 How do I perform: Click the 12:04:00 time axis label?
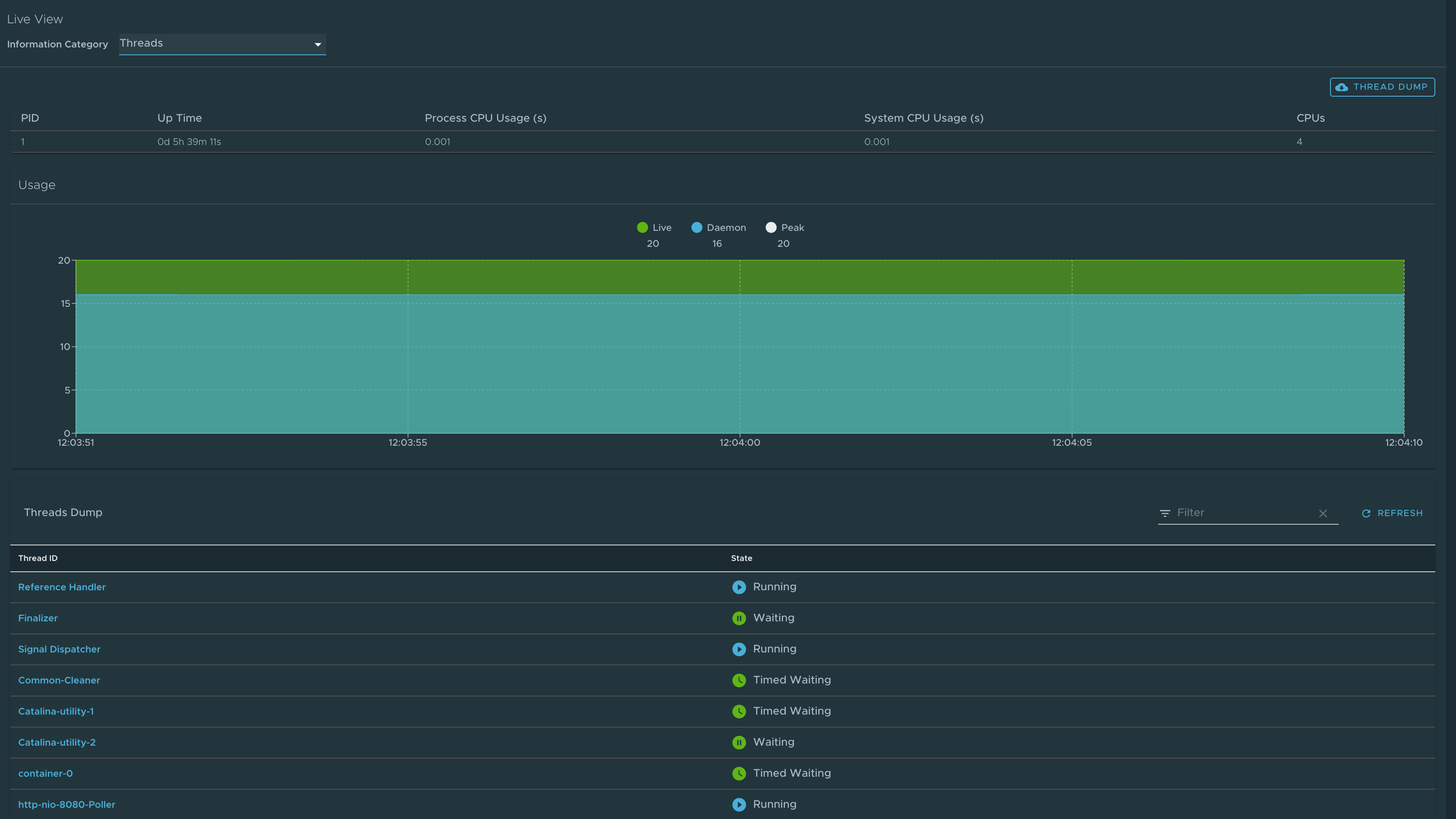(x=739, y=443)
